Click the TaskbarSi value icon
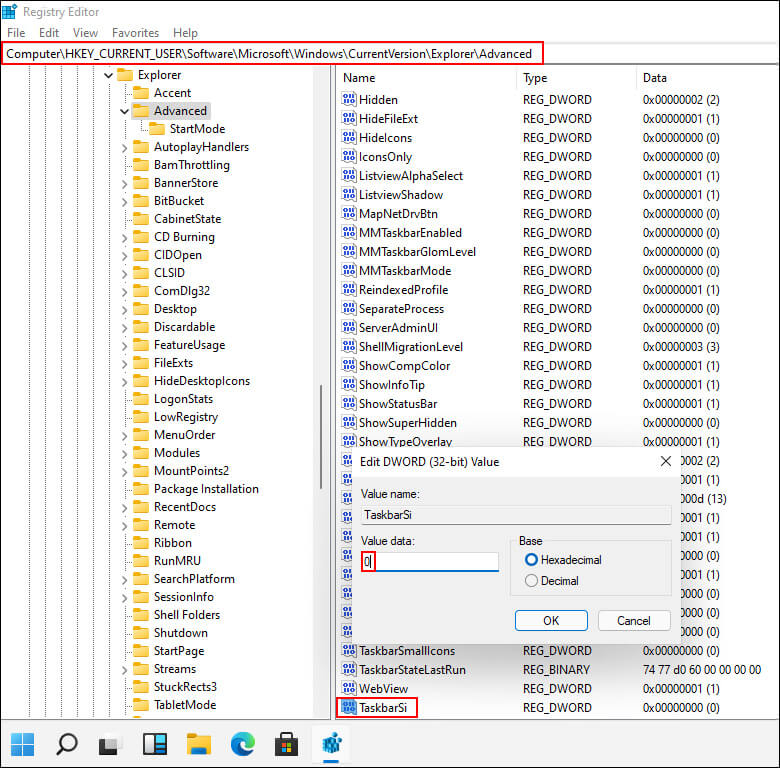 point(349,707)
